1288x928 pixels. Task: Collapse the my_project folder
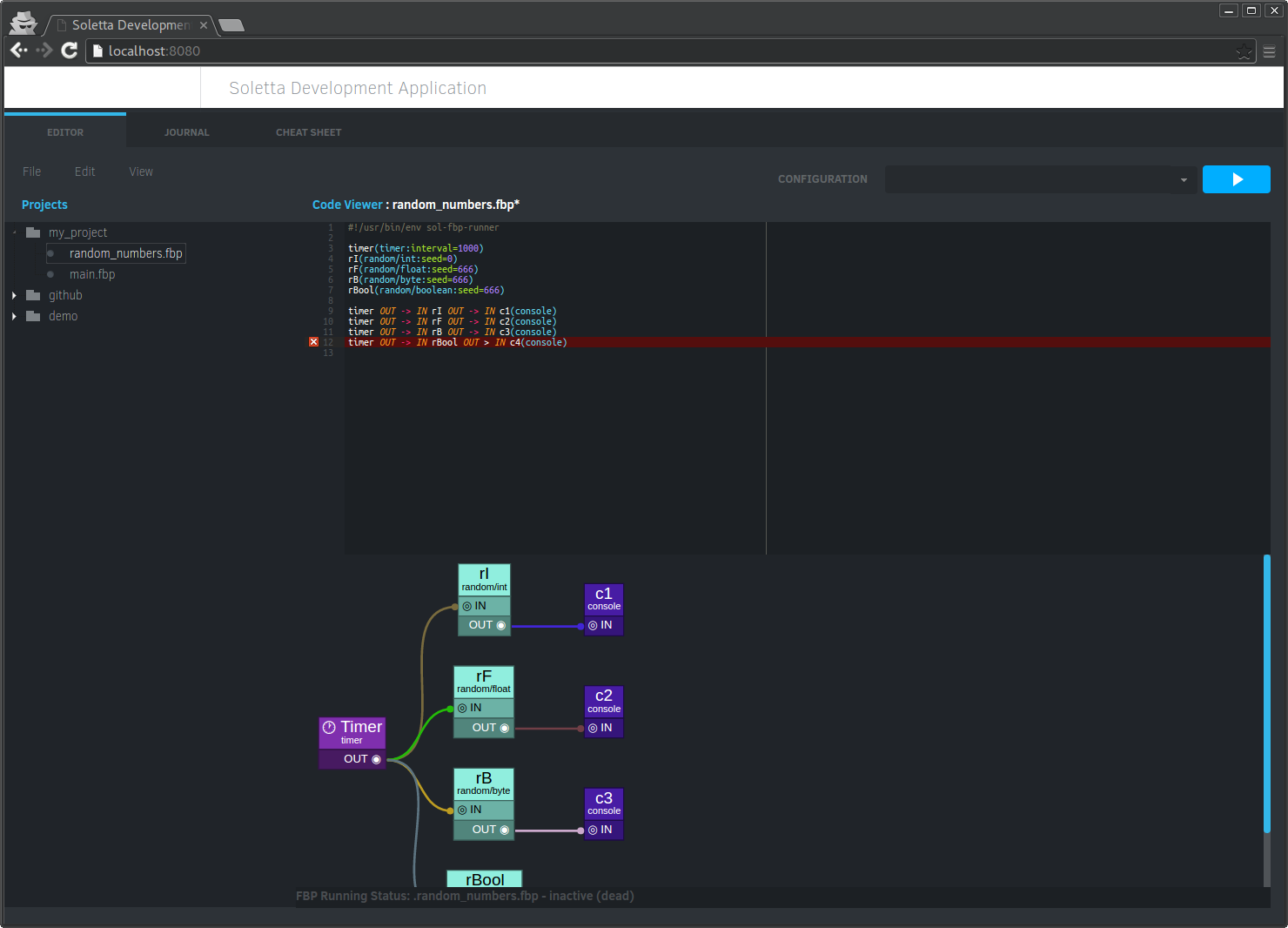pyautogui.click(x=14, y=232)
